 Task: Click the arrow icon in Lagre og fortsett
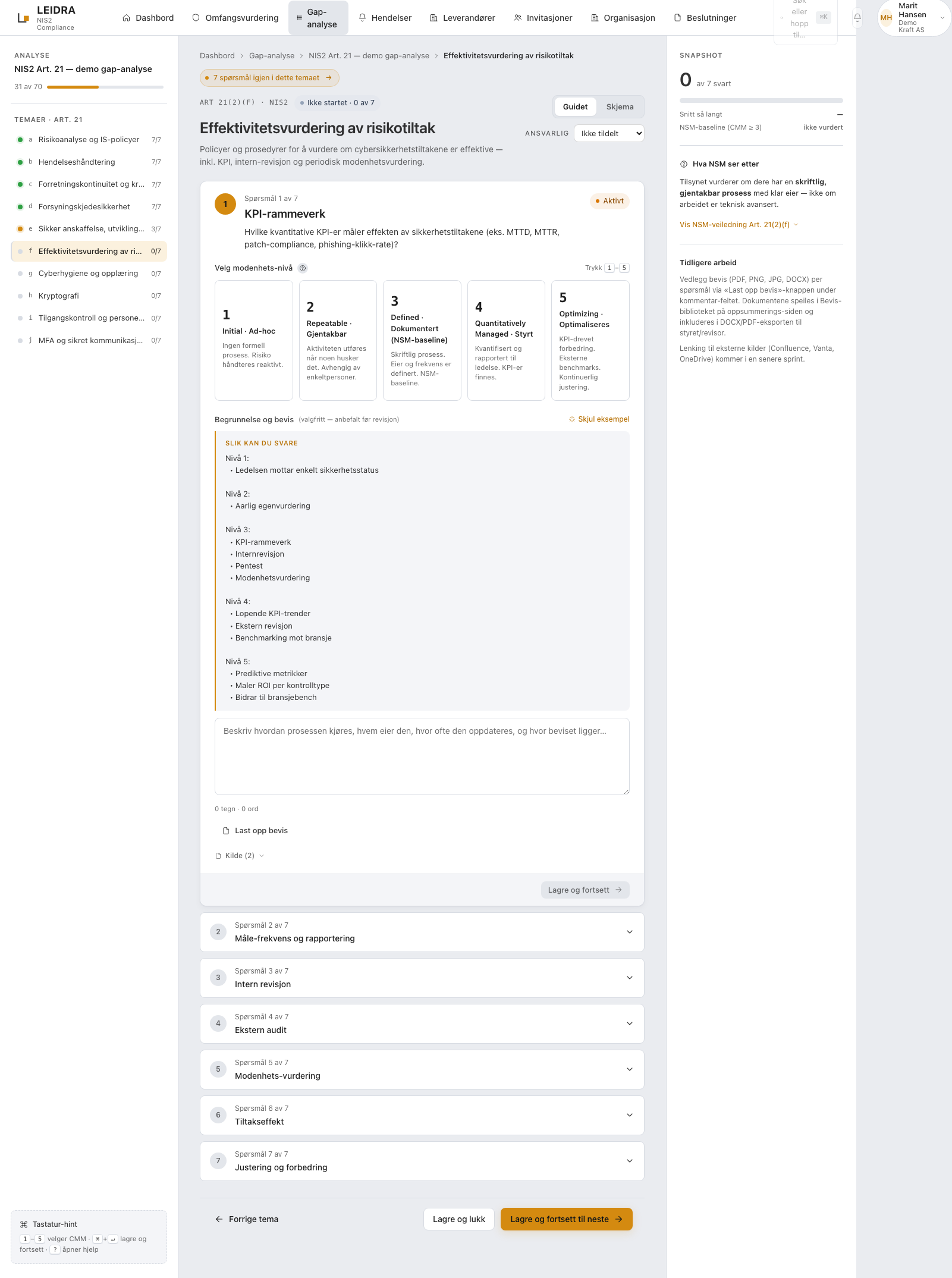pos(618,890)
